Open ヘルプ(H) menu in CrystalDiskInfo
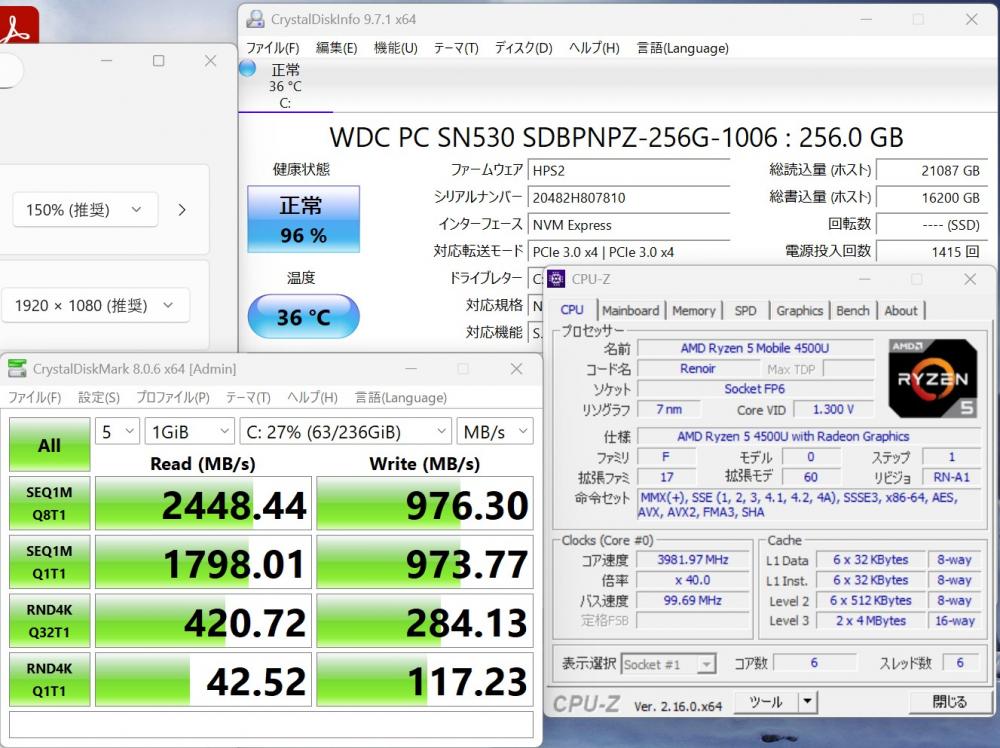Screen dimensions: 1000x748 594,48
